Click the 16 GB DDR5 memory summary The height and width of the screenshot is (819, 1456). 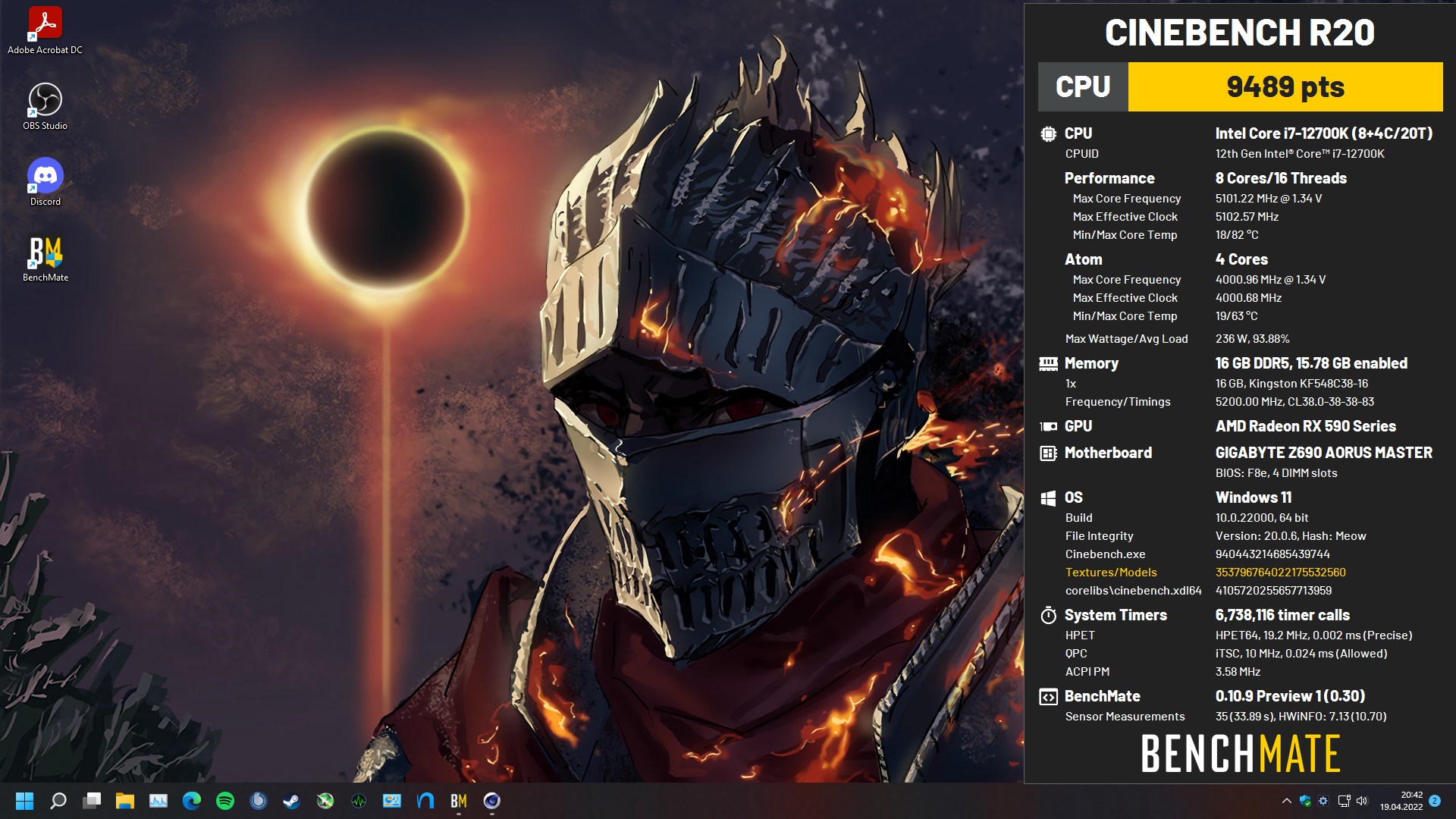(x=1311, y=363)
